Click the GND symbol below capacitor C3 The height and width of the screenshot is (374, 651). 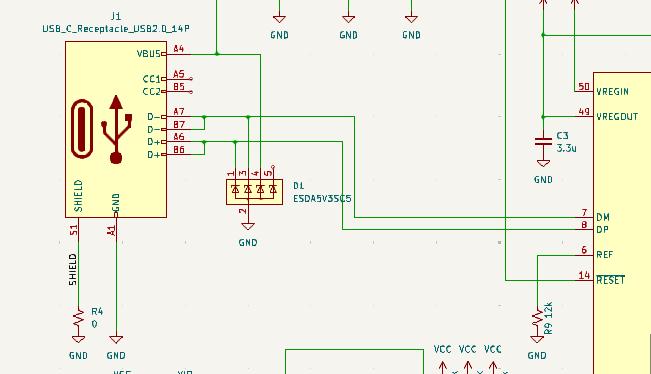tap(543, 164)
